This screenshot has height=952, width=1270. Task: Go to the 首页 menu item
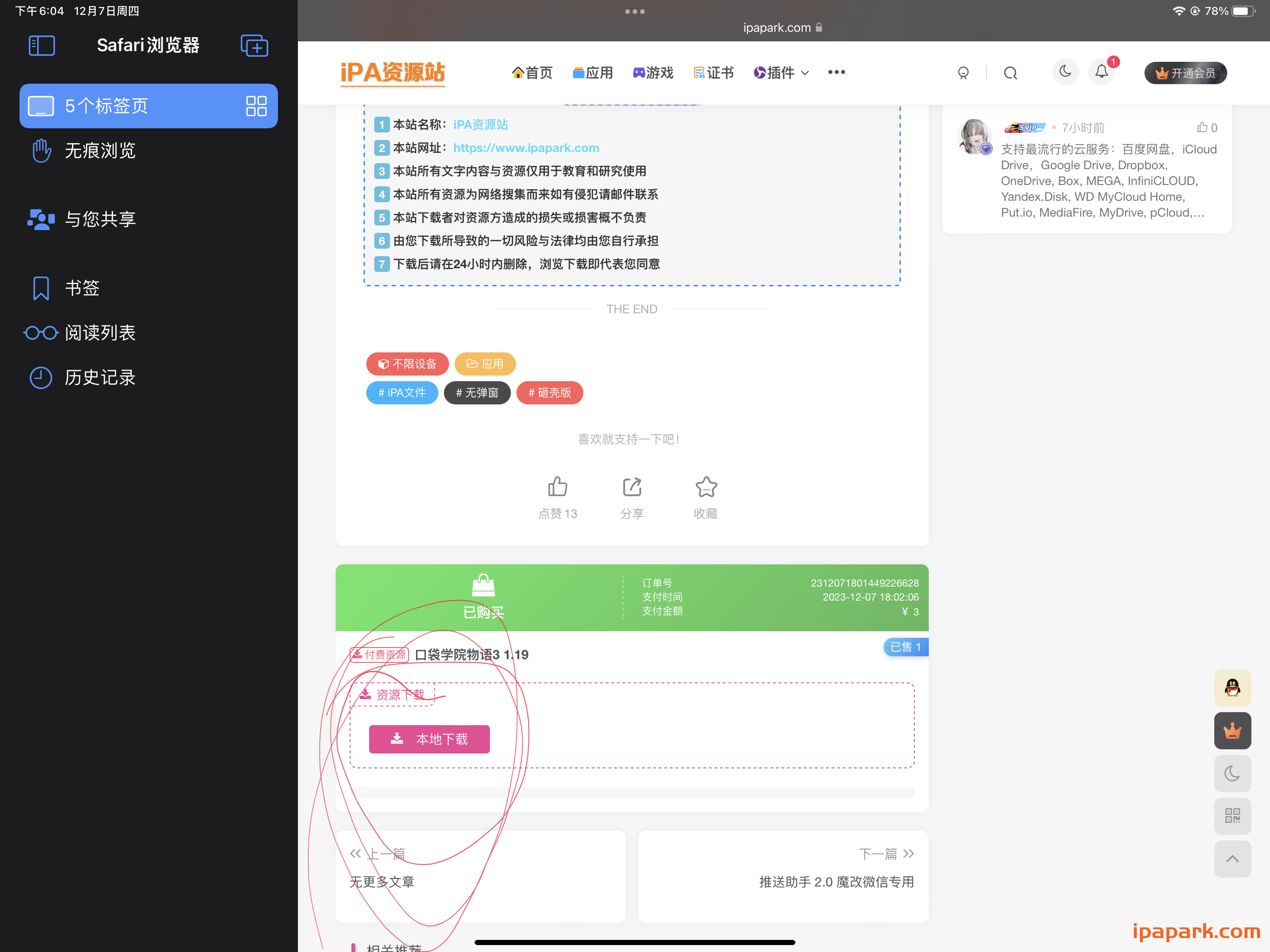(532, 73)
